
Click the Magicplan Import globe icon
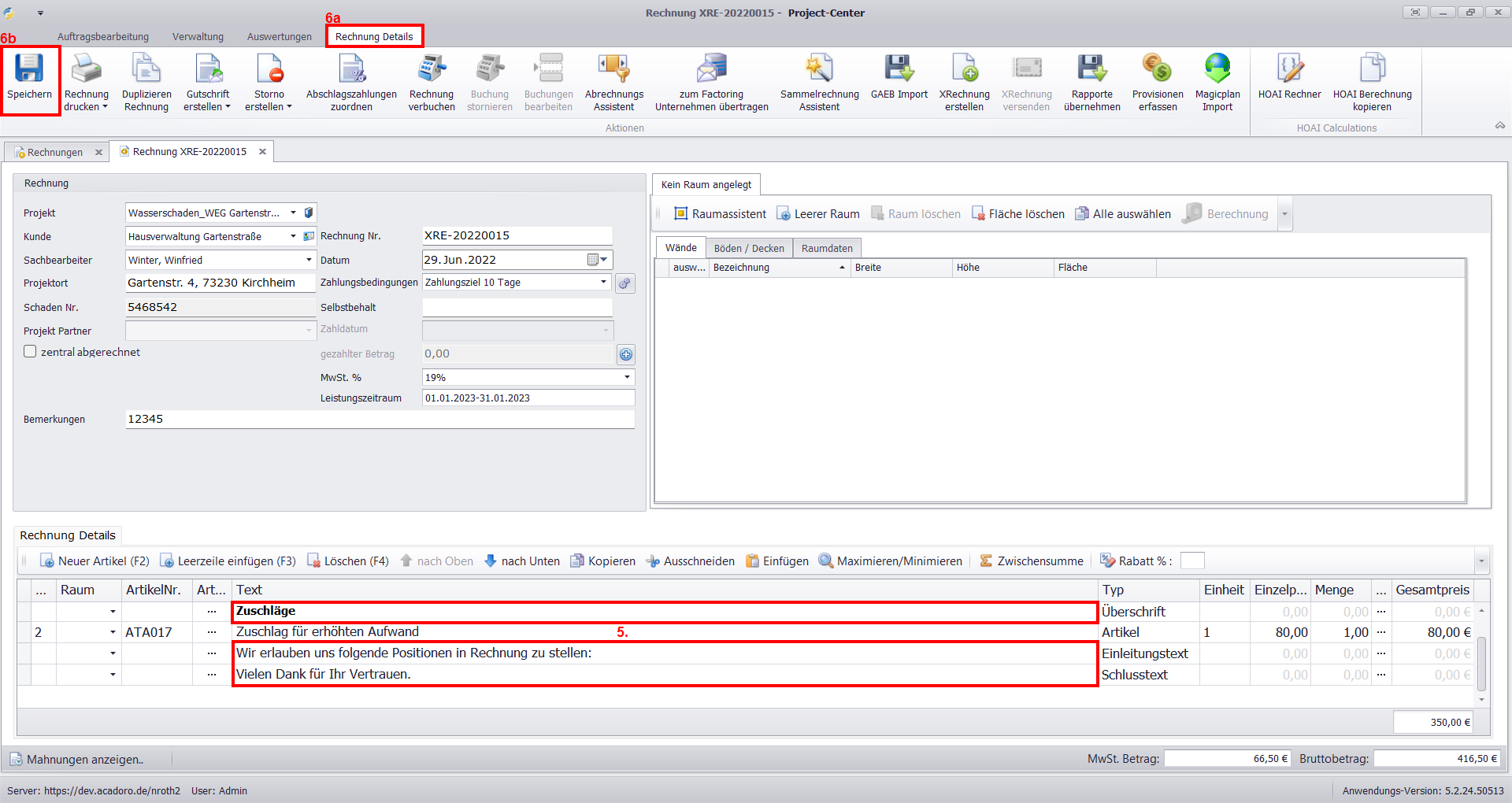(1217, 69)
